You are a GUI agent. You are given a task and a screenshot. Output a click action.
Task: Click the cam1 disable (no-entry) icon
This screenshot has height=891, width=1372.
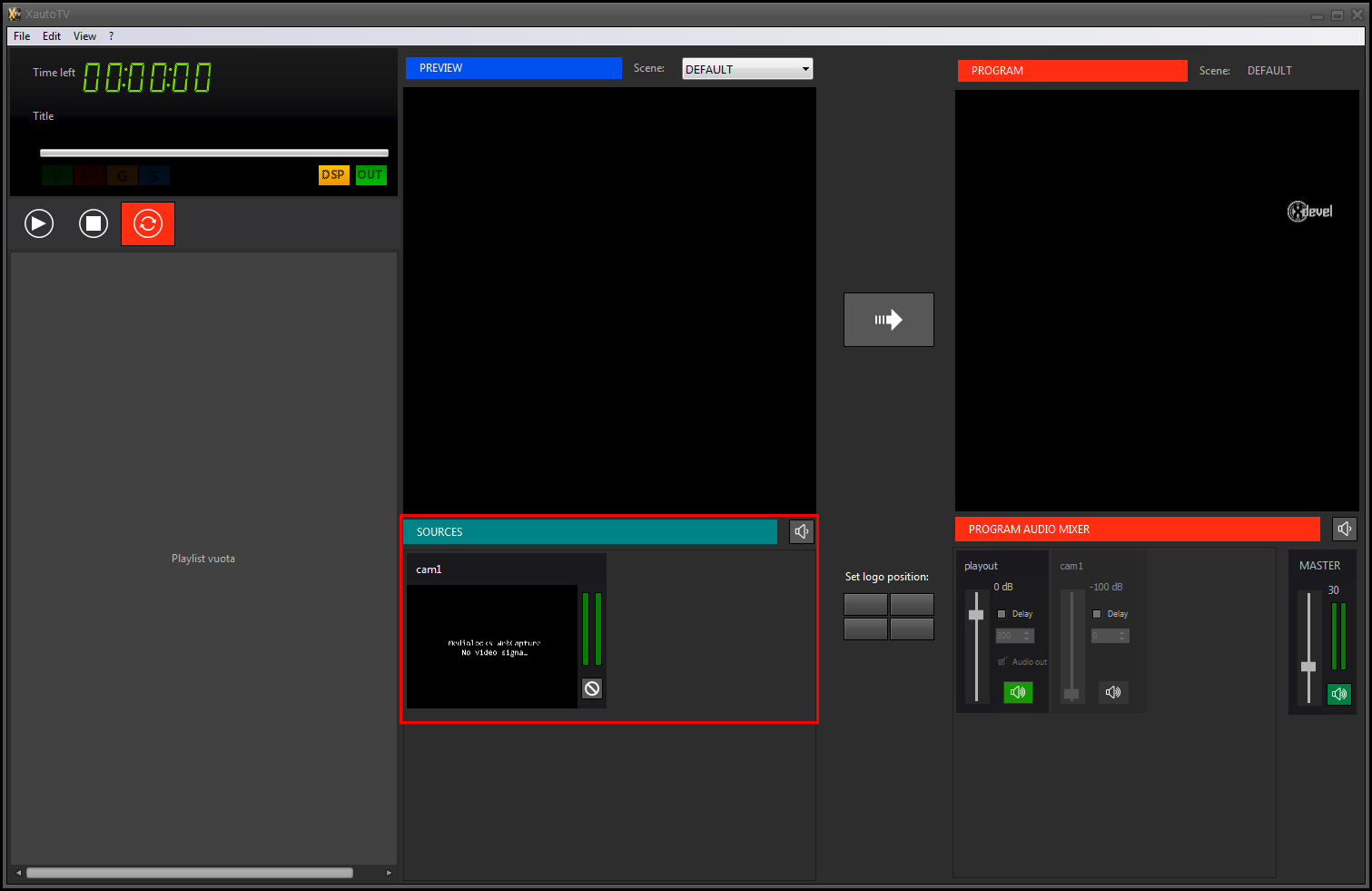point(592,688)
